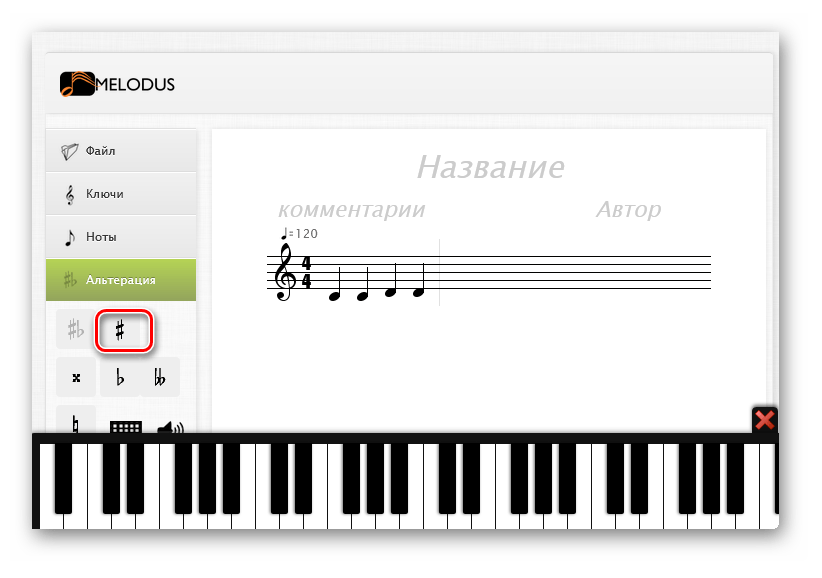
Task: Select the sharp accidental icon
Action: tap(120, 330)
